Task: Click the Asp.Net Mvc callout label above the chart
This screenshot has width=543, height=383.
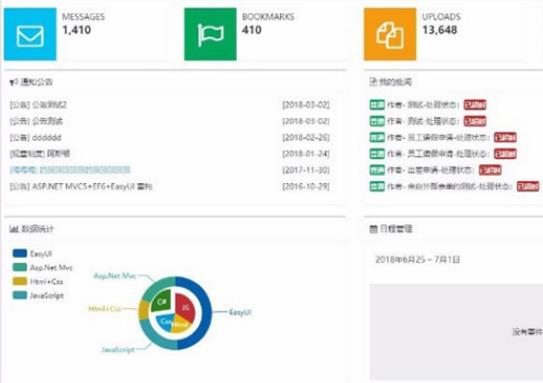Action: coord(115,276)
